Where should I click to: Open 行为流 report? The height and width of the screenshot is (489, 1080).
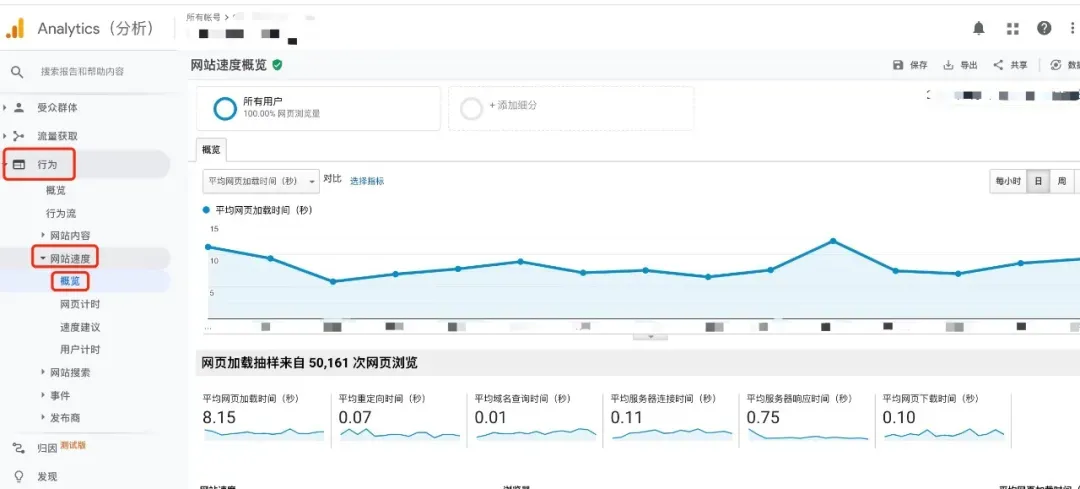click(61, 214)
